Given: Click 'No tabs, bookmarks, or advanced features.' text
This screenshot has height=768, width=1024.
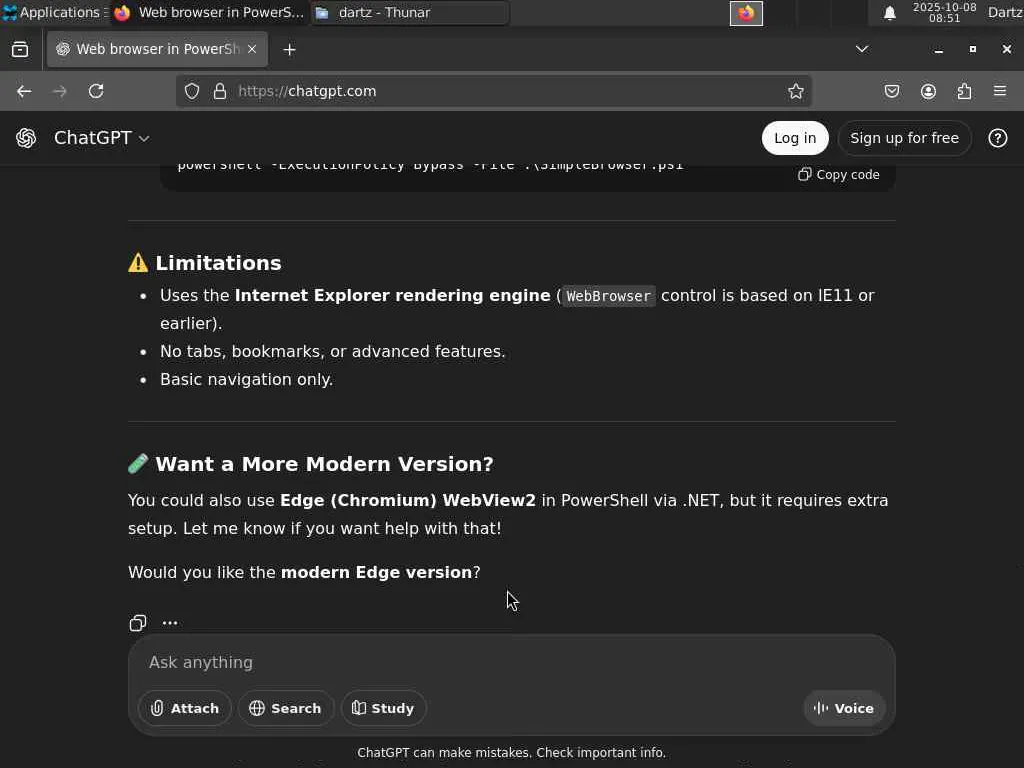Looking at the screenshot, I should (332, 351).
